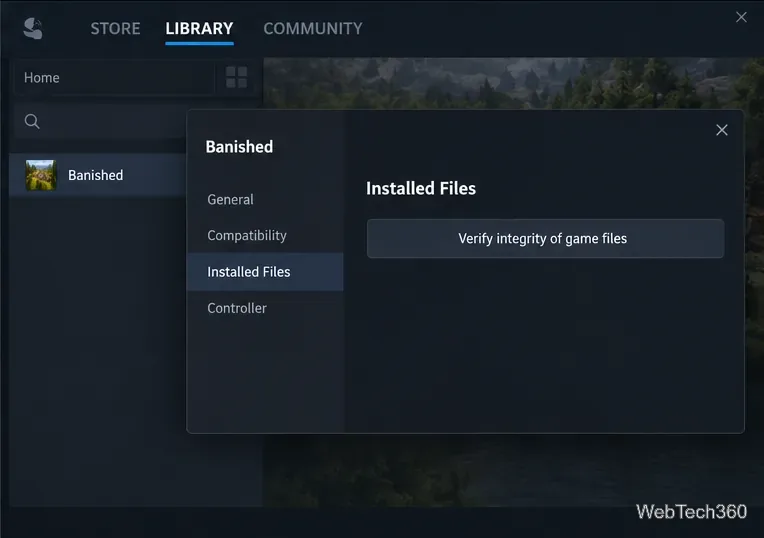Click the Steam logo icon

coord(33,28)
